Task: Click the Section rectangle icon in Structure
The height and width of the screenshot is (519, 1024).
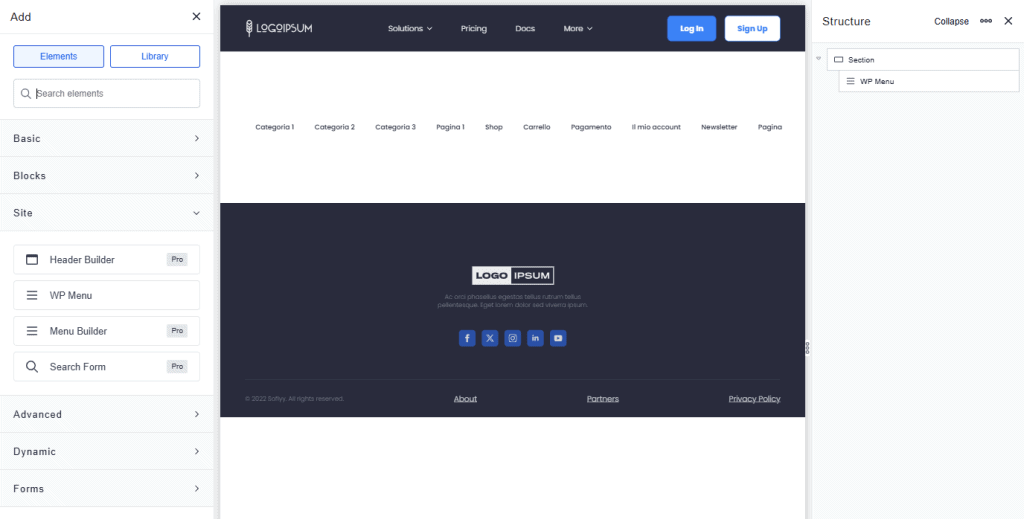Action: (x=839, y=59)
